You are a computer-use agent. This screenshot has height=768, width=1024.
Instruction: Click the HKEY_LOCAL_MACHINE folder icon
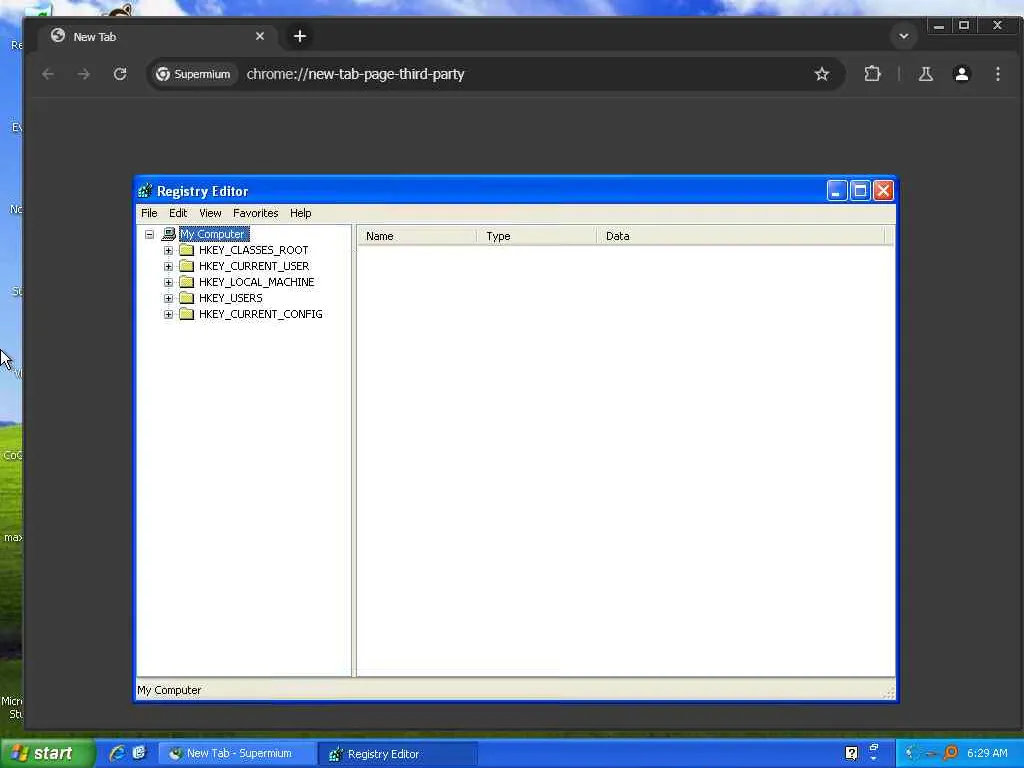coord(187,282)
